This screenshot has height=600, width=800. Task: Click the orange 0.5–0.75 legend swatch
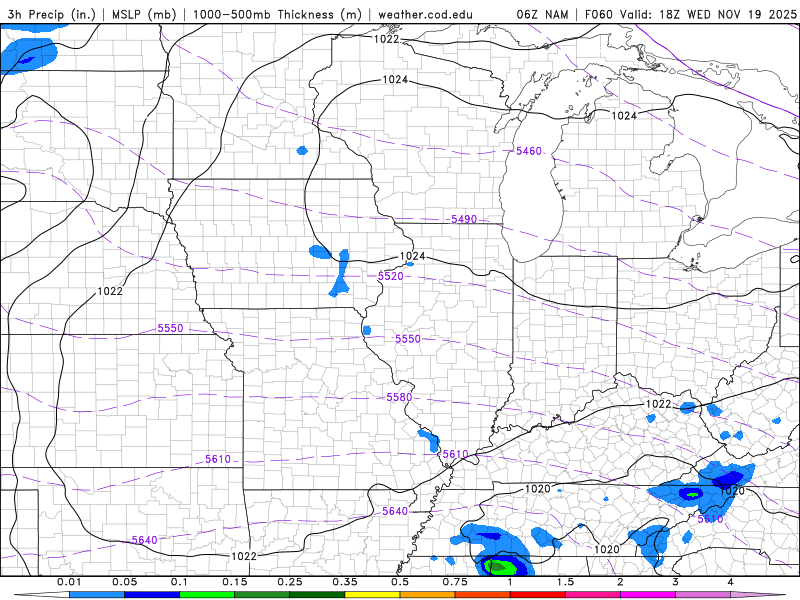[428, 595]
